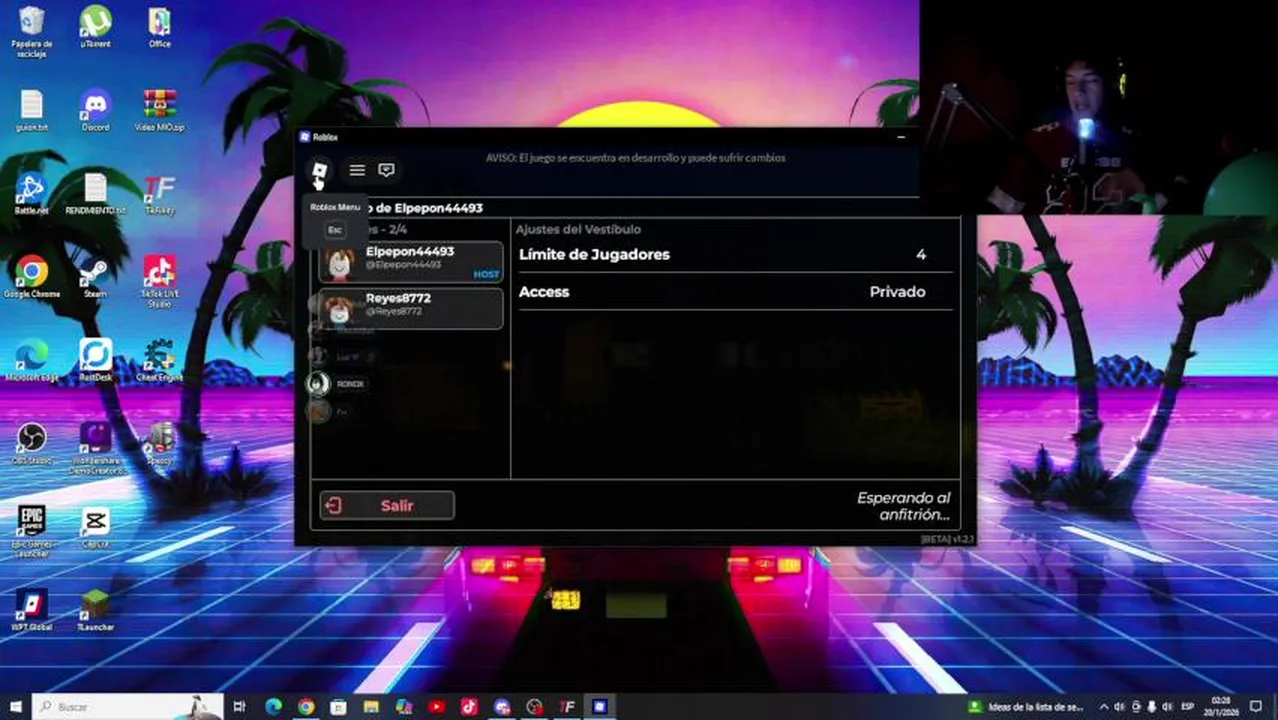Open the Roblox chat bubble icon
The image size is (1278, 720).
pos(387,170)
